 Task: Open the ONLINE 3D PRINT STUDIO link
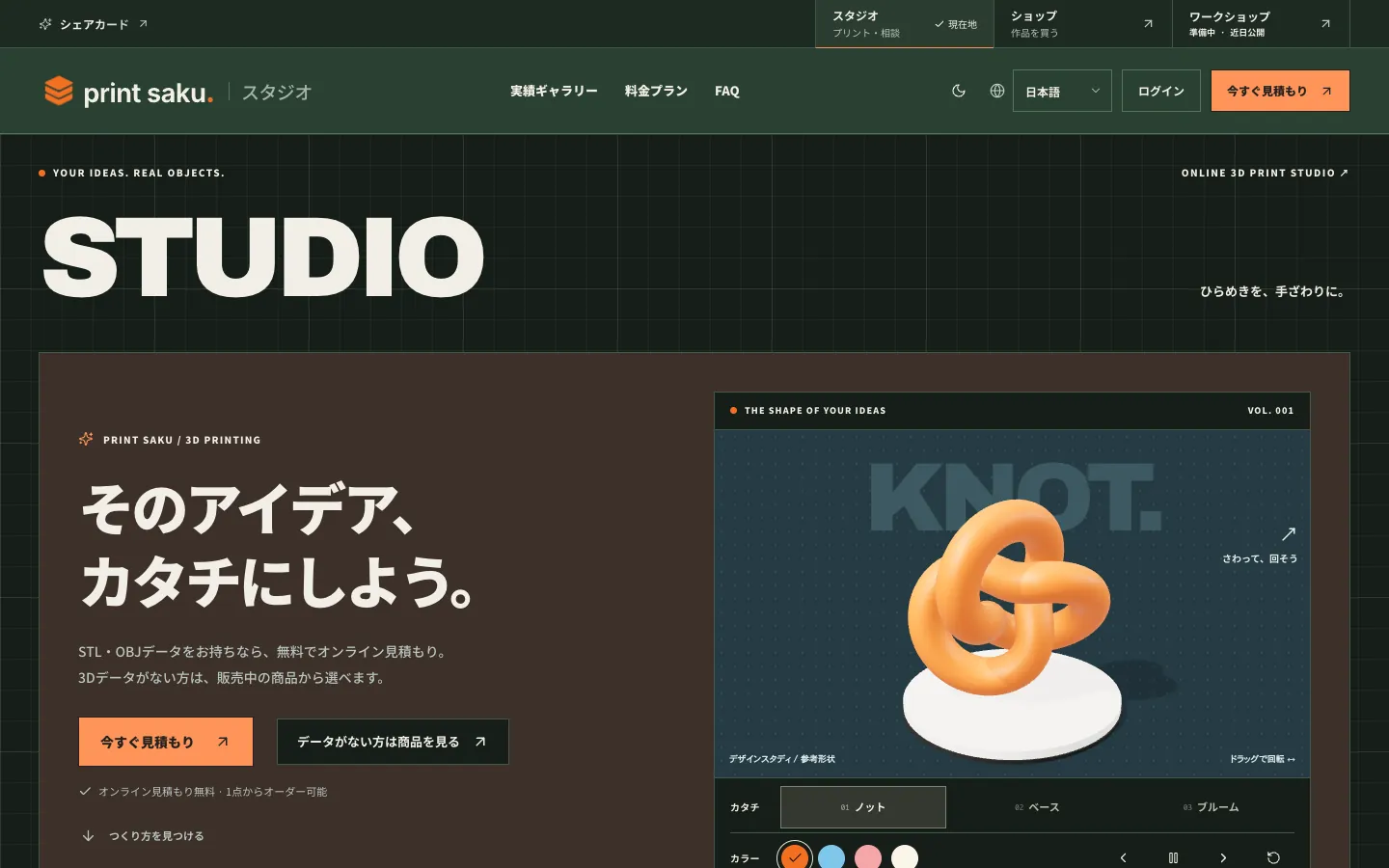pyautogui.click(x=1265, y=173)
